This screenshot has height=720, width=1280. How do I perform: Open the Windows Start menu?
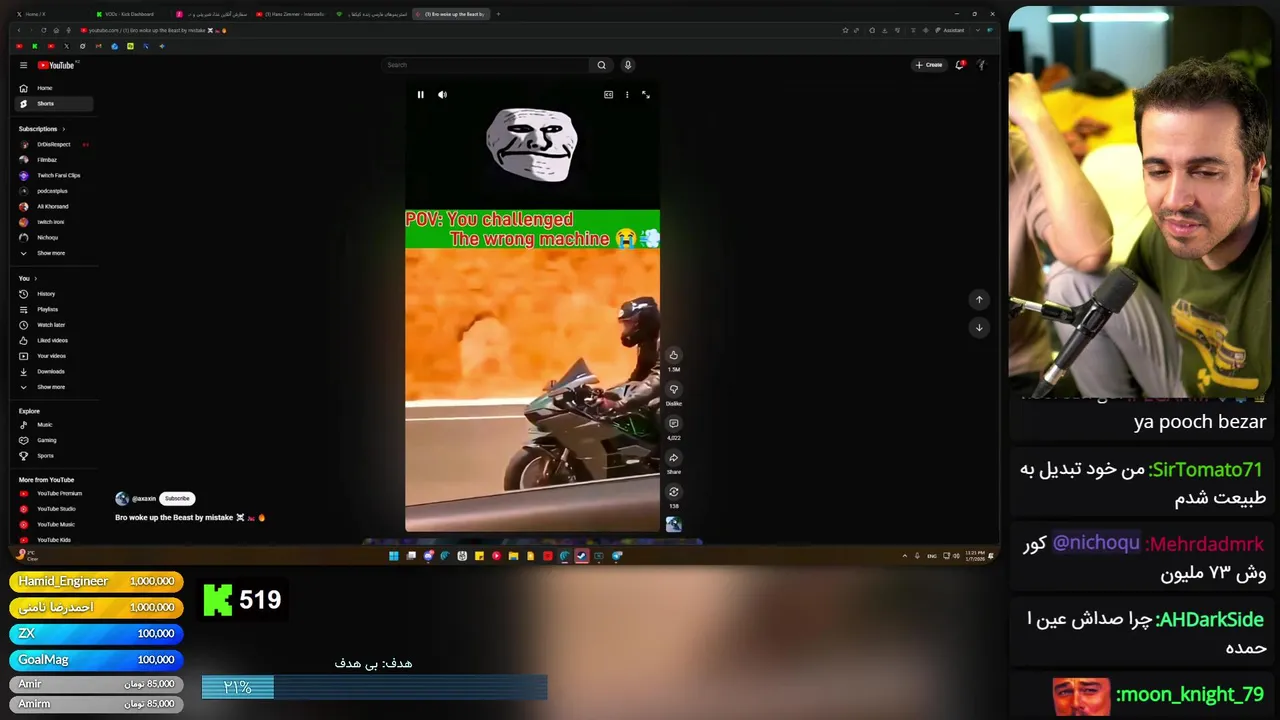pyautogui.click(x=393, y=556)
